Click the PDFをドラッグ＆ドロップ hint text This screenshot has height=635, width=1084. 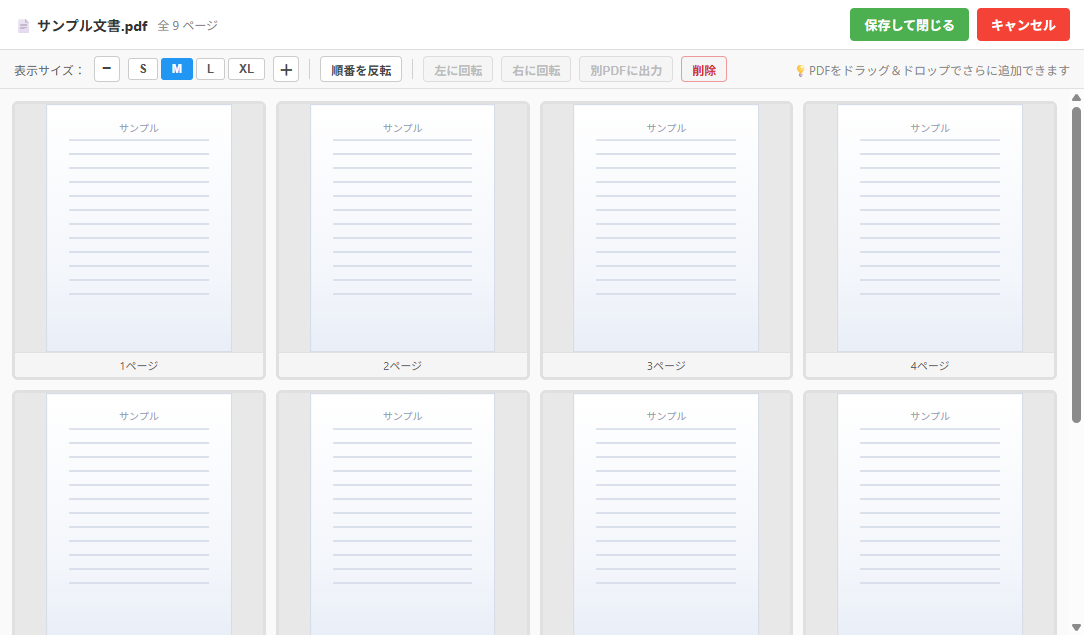(x=939, y=70)
